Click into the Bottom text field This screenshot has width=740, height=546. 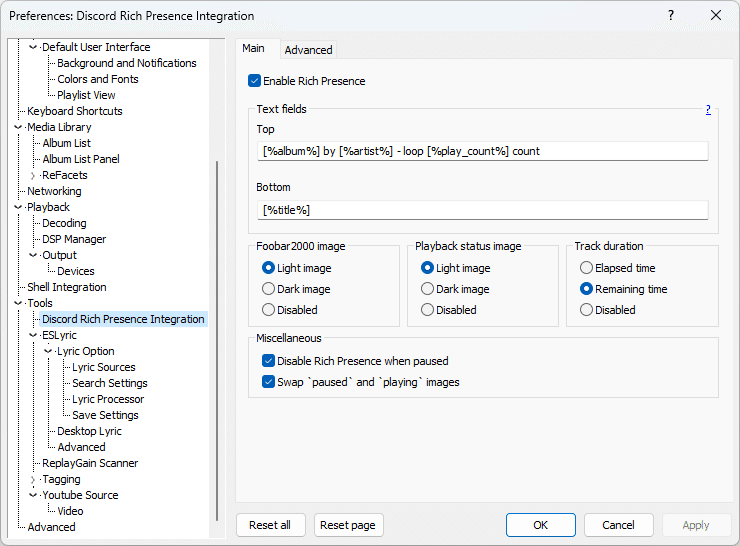[x=482, y=210]
